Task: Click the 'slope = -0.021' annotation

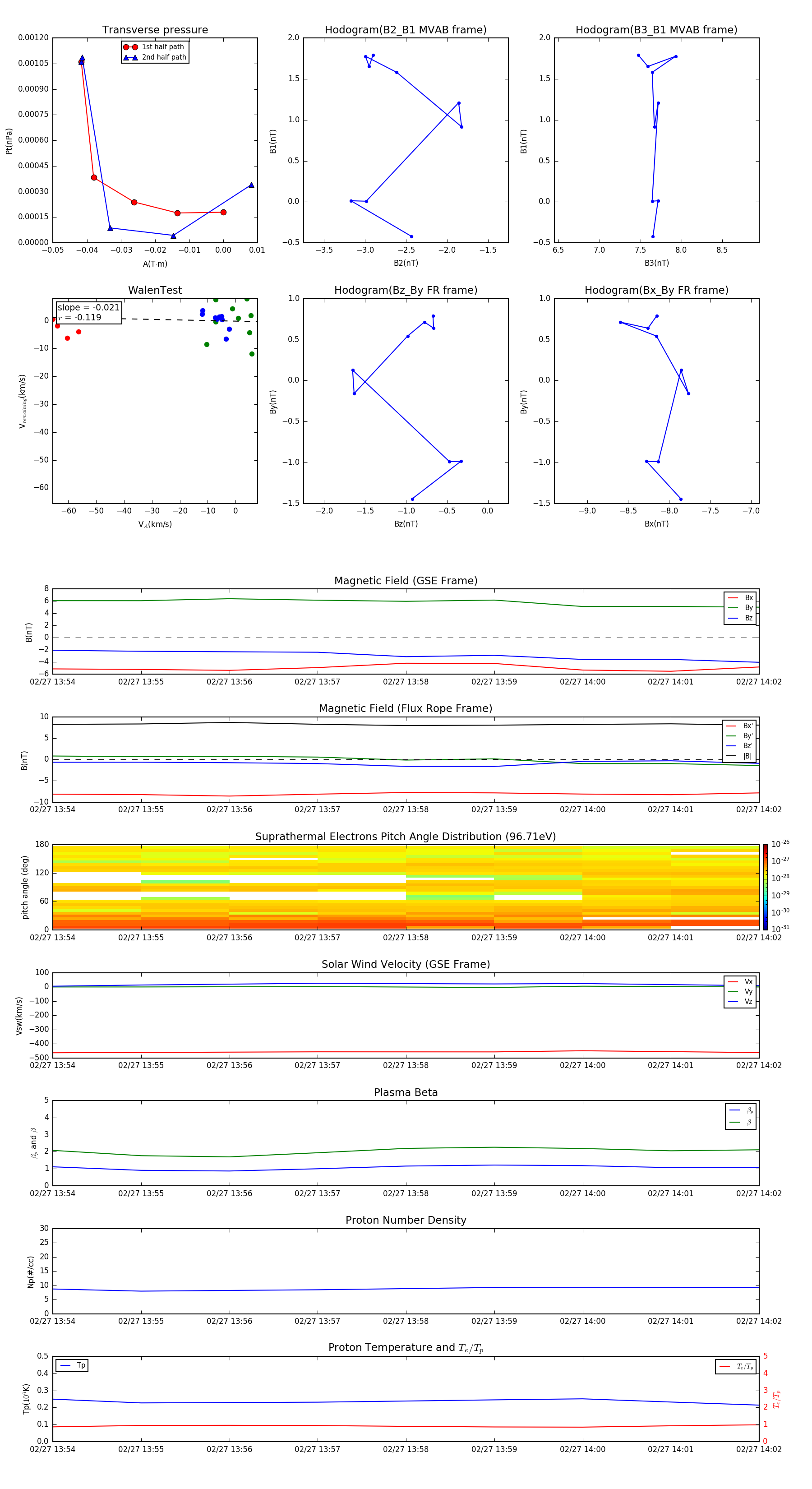Action: coord(88,308)
